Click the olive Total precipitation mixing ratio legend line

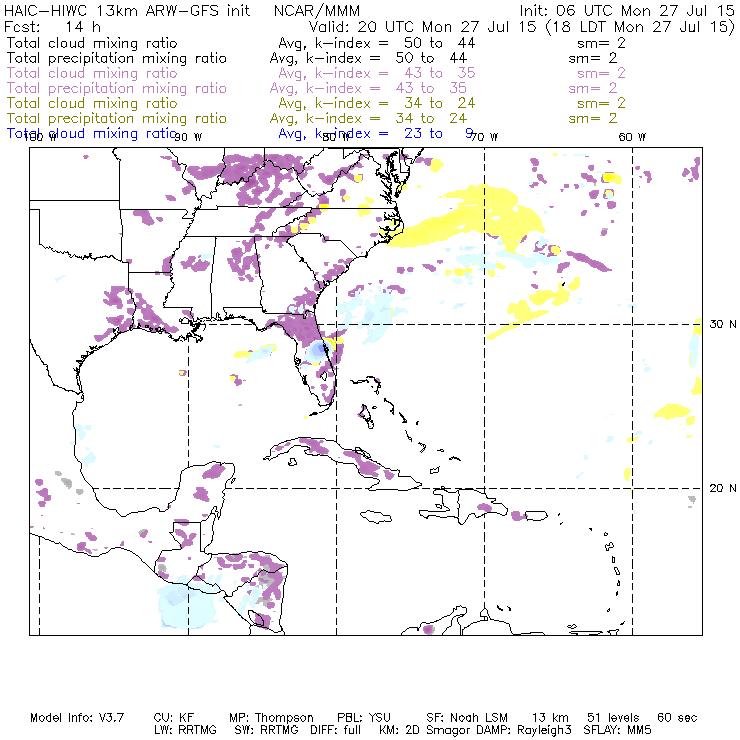(x=117, y=118)
